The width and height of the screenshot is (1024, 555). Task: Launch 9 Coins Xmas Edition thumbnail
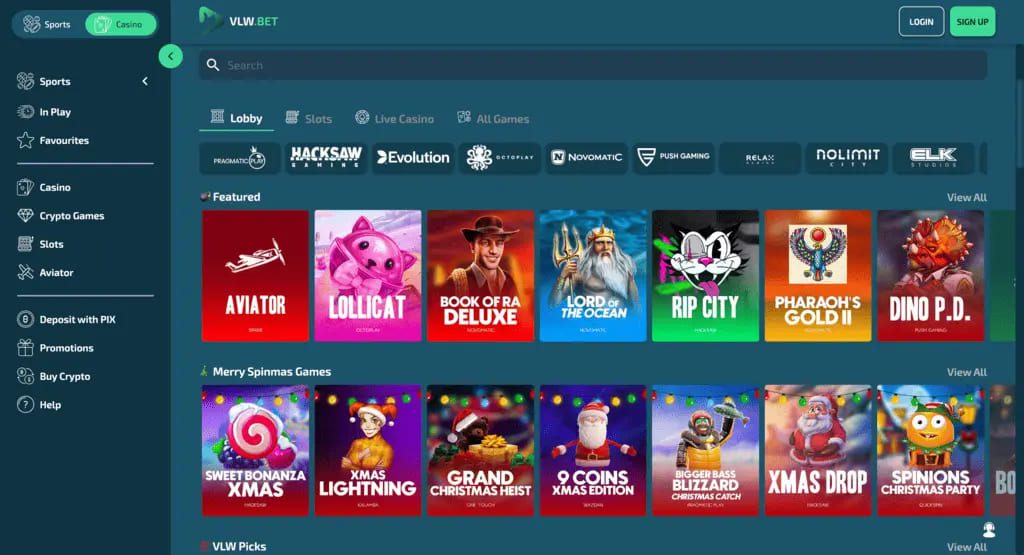coord(593,451)
